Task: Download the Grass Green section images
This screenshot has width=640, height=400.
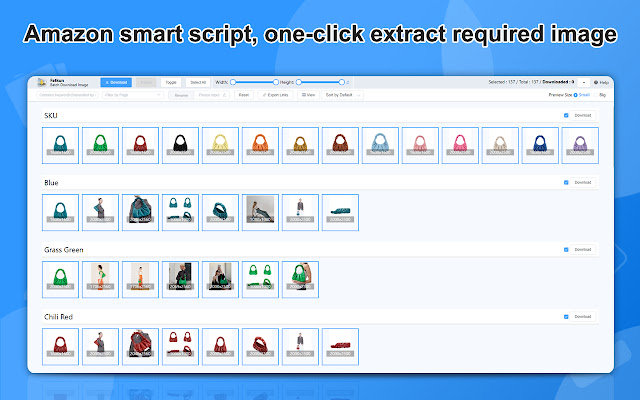Action: point(582,249)
